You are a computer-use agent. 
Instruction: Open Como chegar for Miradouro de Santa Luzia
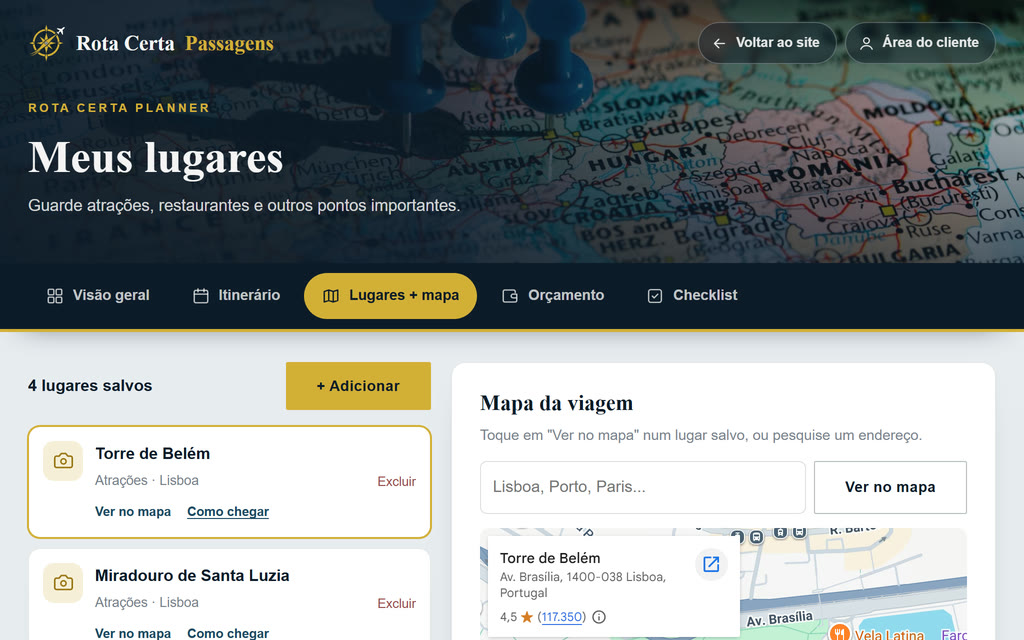click(x=228, y=633)
